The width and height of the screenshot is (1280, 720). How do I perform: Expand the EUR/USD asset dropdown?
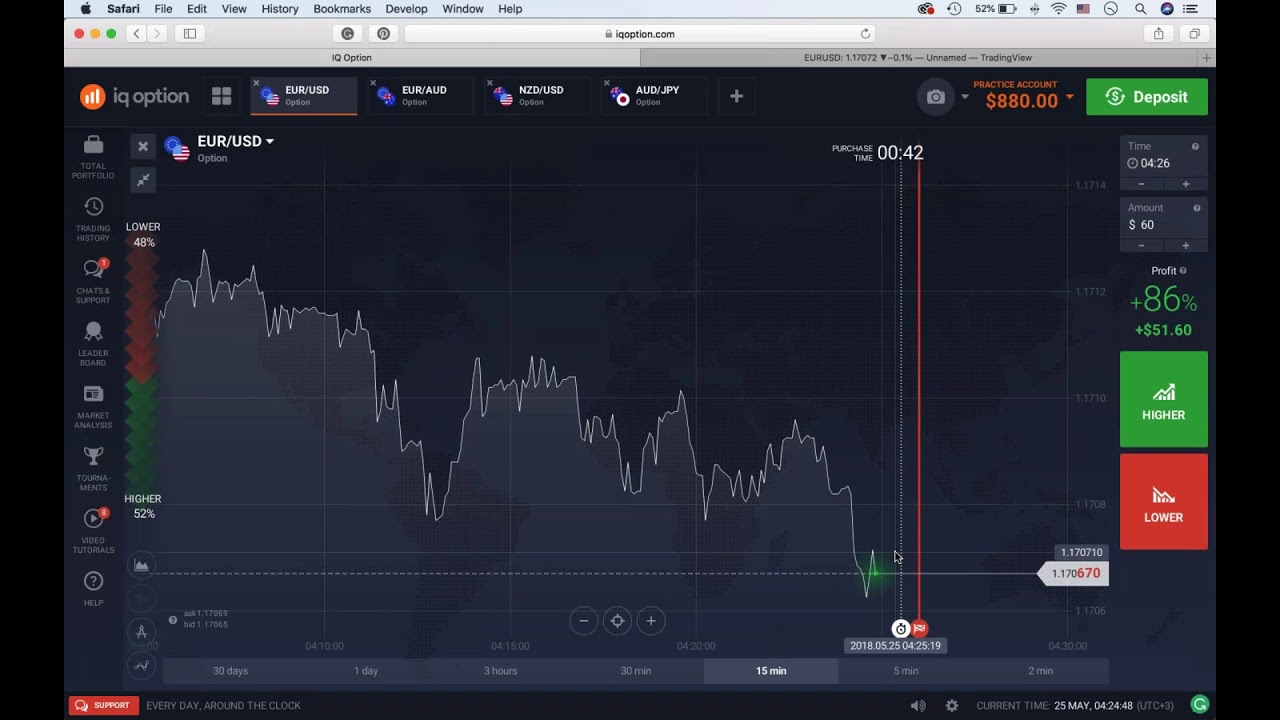[236, 141]
